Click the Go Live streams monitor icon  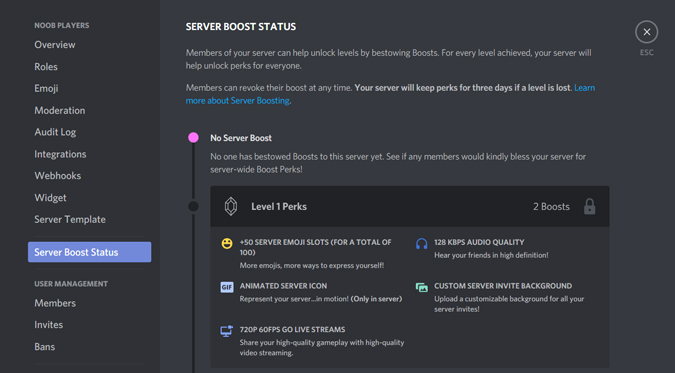pyautogui.click(x=226, y=331)
